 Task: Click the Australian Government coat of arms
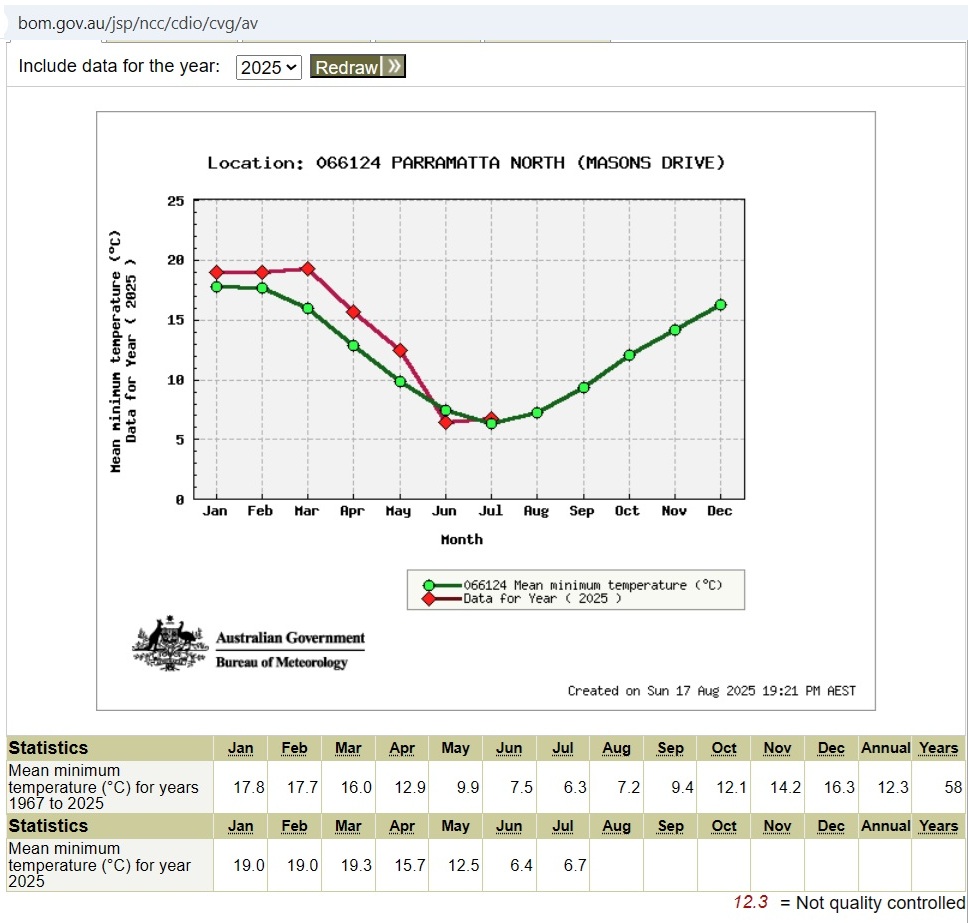pyautogui.click(x=168, y=643)
